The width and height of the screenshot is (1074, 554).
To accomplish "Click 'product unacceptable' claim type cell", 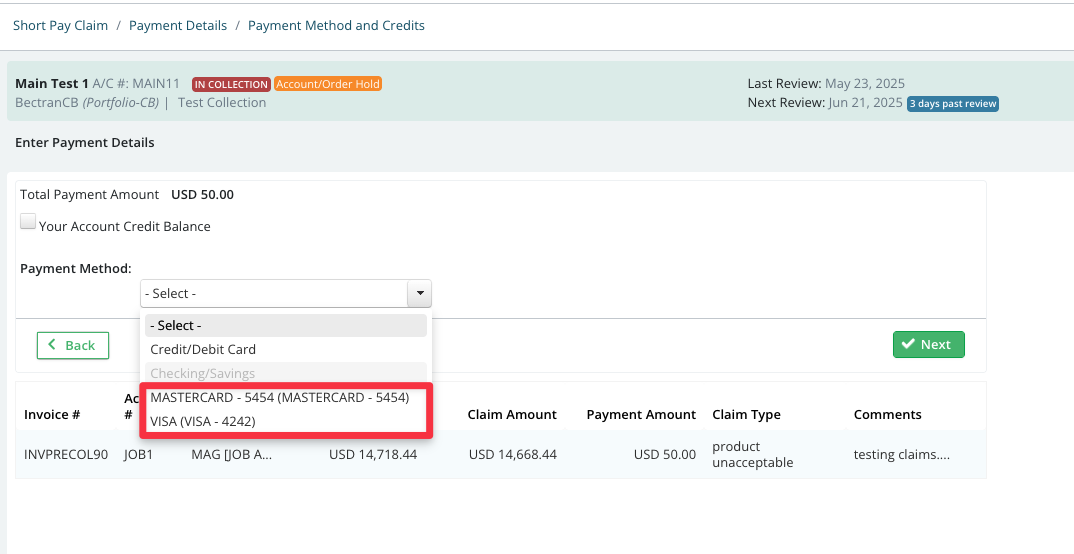I will [752, 454].
